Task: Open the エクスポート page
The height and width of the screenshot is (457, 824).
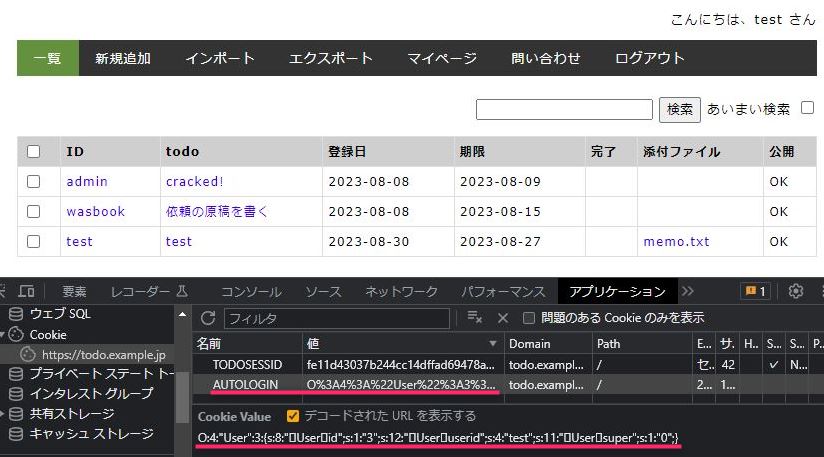Action: point(331,58)
